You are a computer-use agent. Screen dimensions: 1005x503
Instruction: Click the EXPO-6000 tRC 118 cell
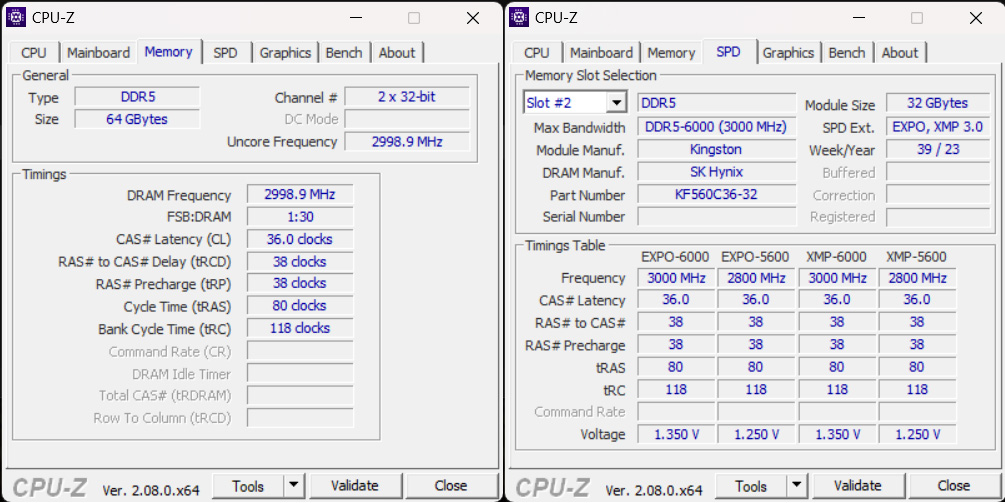(676, 390)
